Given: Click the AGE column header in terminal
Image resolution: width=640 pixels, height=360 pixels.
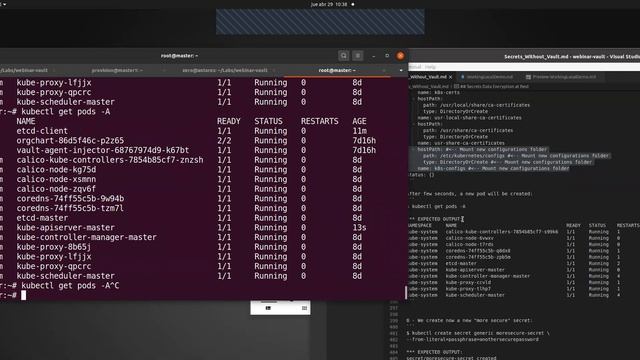Looking at the screenshot, I should coord(359,121).
